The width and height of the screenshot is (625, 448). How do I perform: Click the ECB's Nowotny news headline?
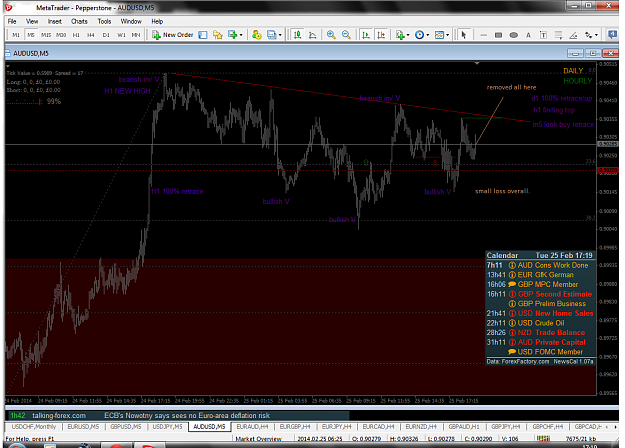coord(187,416)
